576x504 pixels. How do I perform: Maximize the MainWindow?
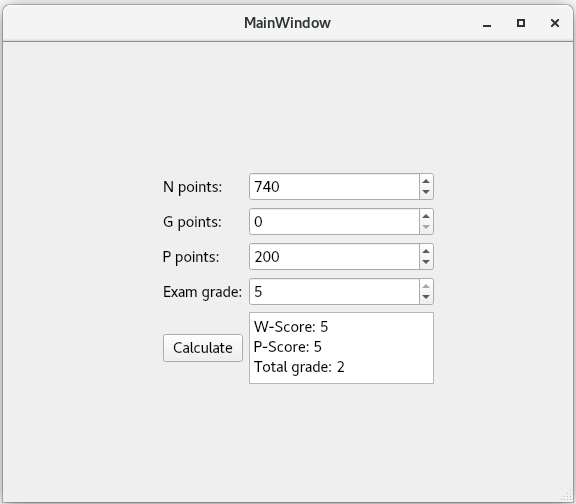pyautogui.click(x=521, y=23)
